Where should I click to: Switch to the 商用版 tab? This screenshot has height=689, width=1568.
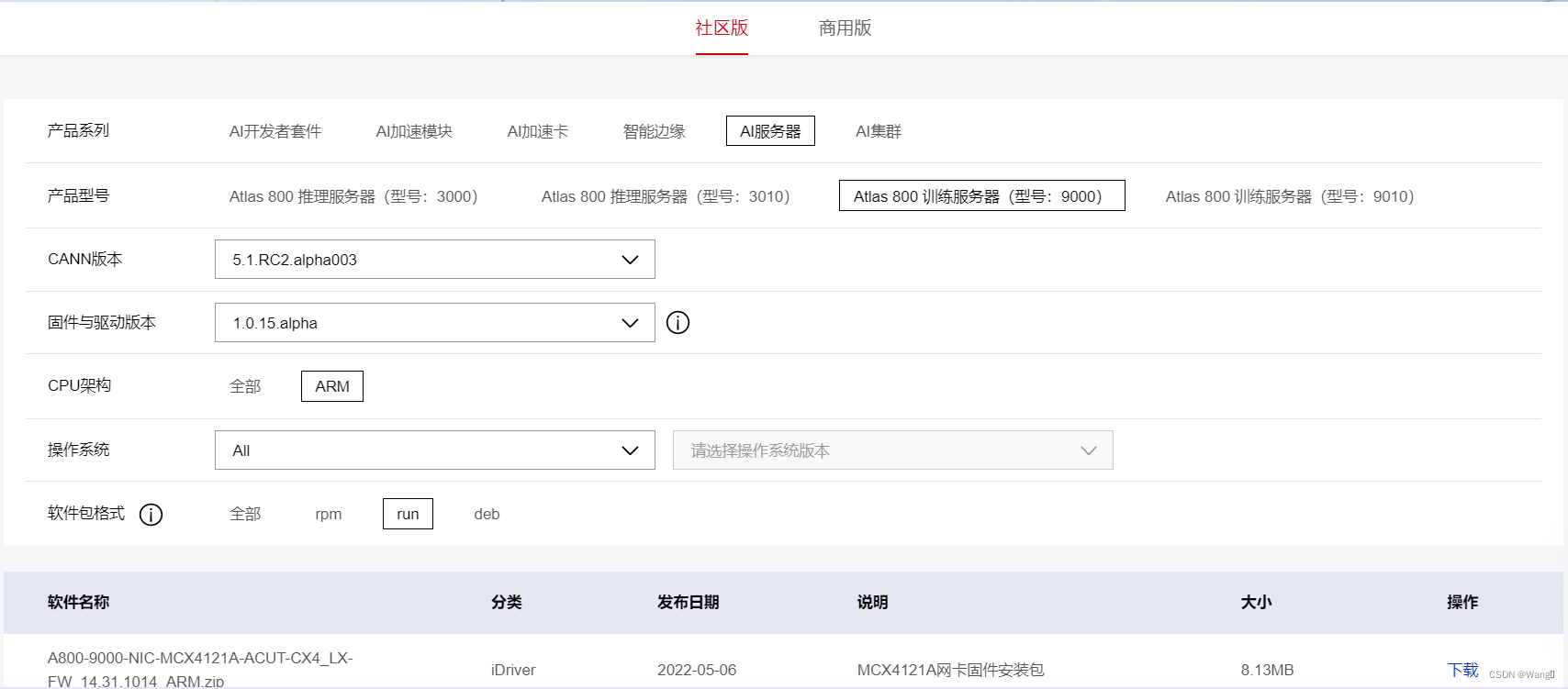tap(845, 28)
